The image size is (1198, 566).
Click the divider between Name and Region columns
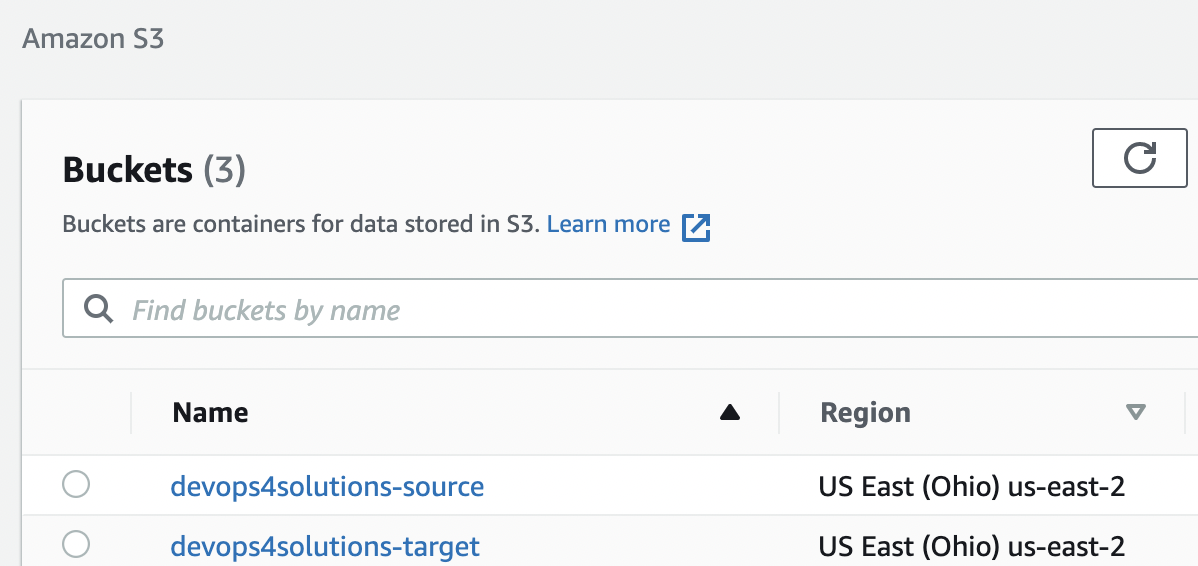779,413
